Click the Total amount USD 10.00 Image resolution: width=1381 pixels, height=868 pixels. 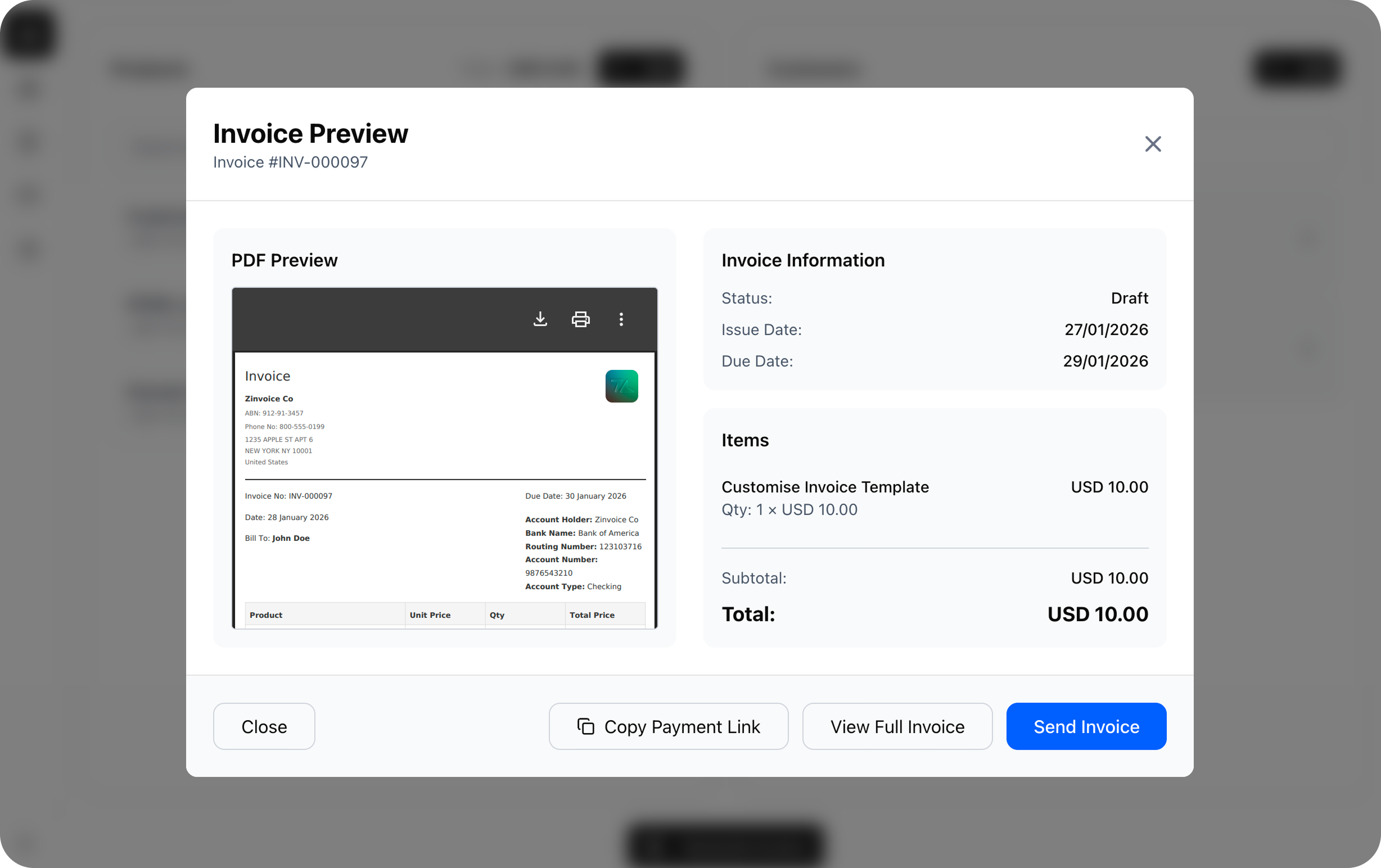[x=1097, y=613]
